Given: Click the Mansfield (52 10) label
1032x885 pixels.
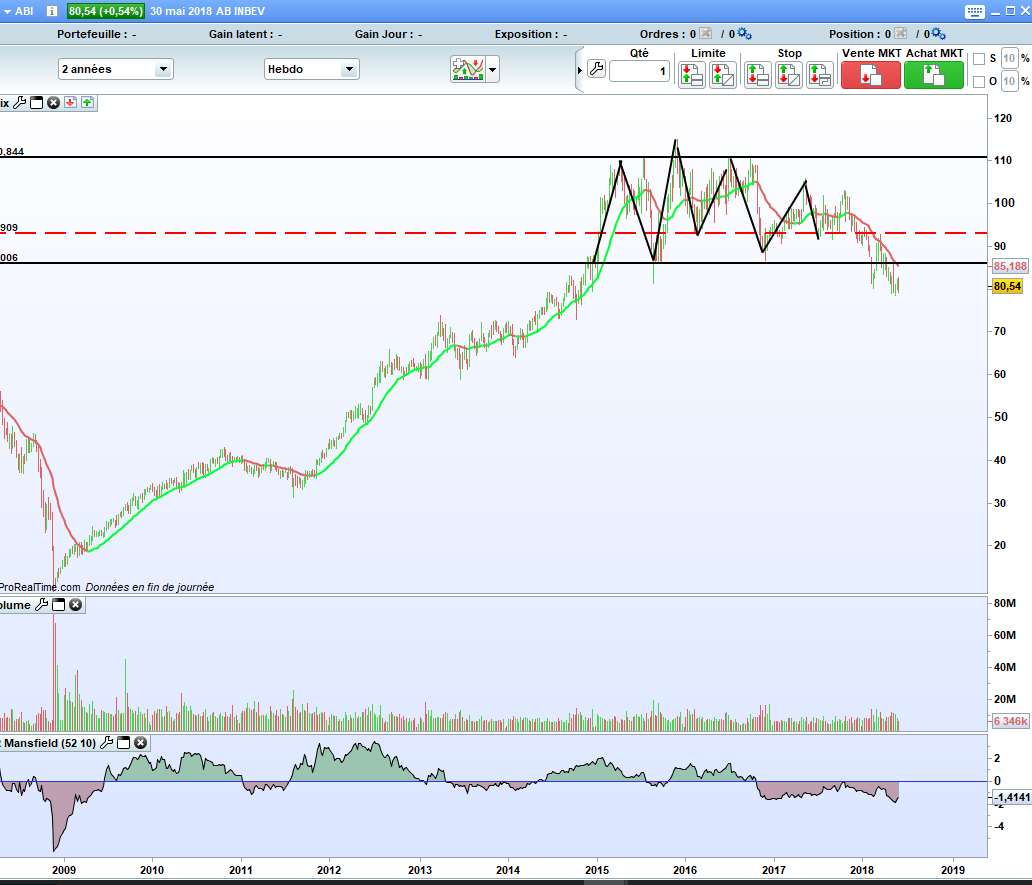Looking at the screenshot, I should [50, 743].
